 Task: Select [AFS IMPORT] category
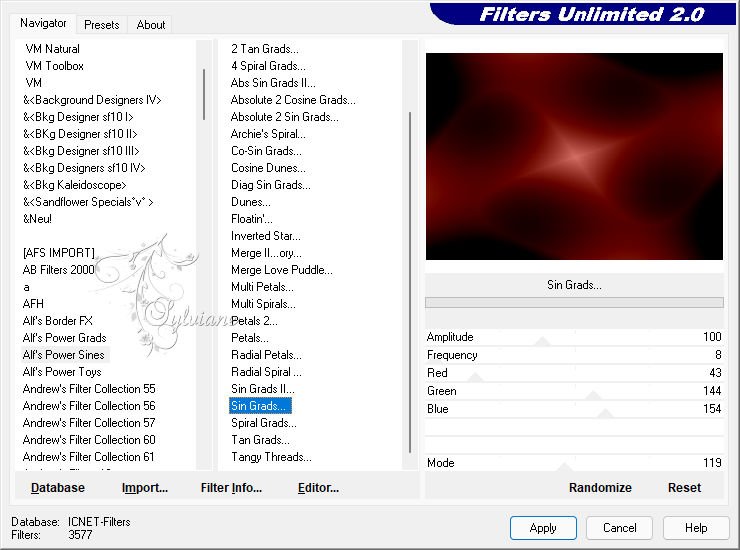coord(59,253)
